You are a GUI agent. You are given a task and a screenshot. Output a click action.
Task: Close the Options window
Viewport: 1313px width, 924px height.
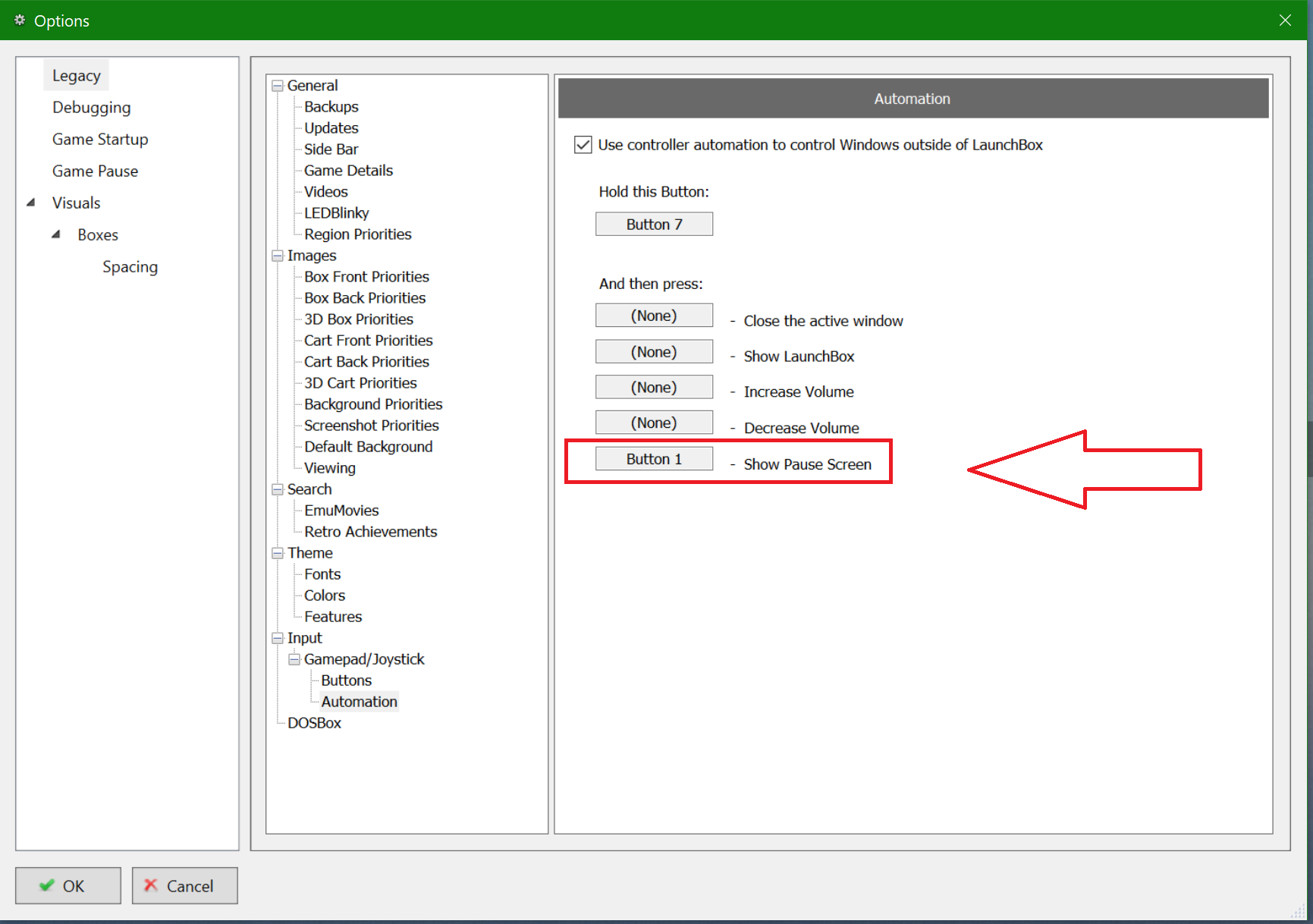click(x=1285, y=20)
